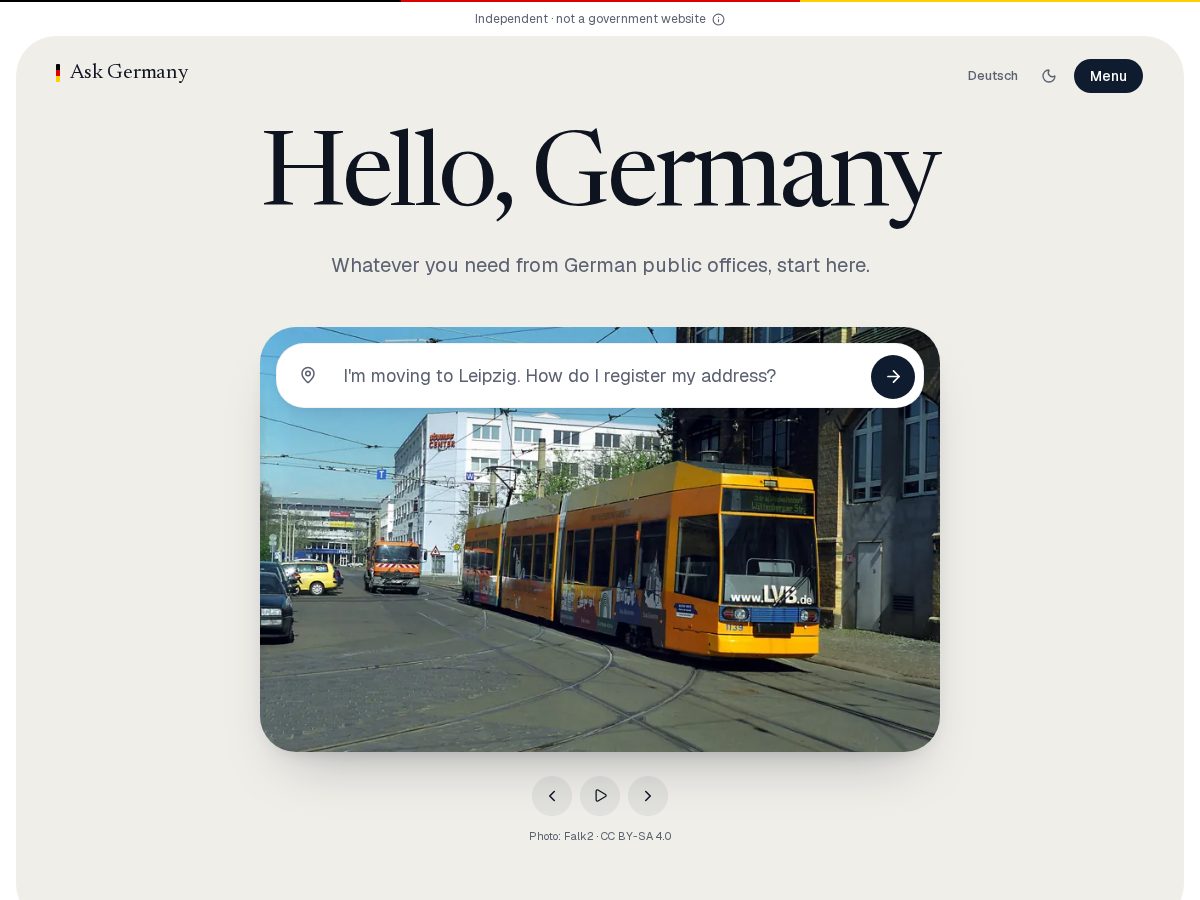Play the photo slideshow
The height and width of the screenshot is (900, 1200).
600,796
